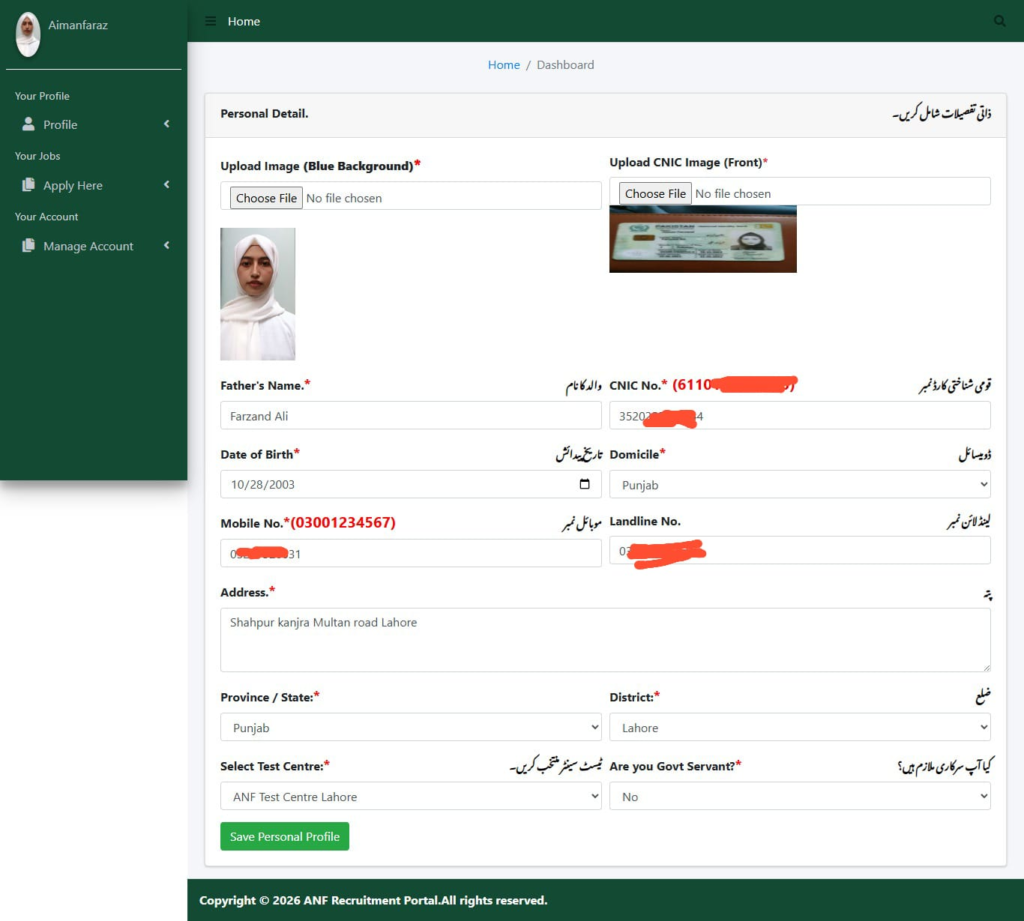Open the Domicile dropdown
1024x921 pixels.
[x=799, y=485]
